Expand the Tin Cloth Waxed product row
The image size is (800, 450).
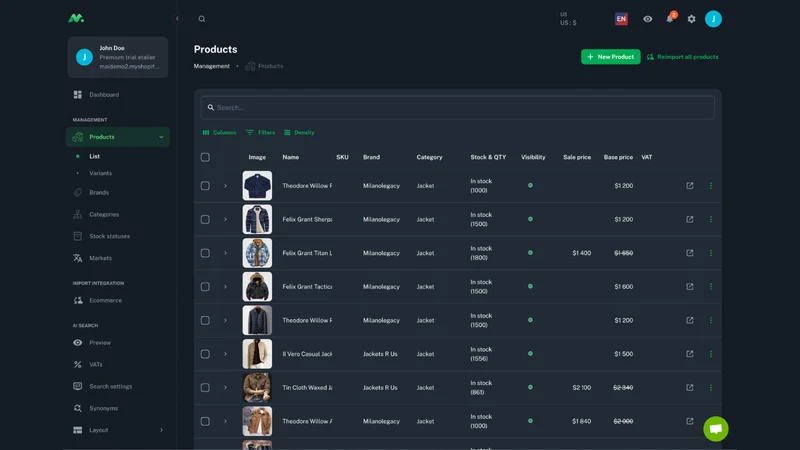(x=225, y=388)
